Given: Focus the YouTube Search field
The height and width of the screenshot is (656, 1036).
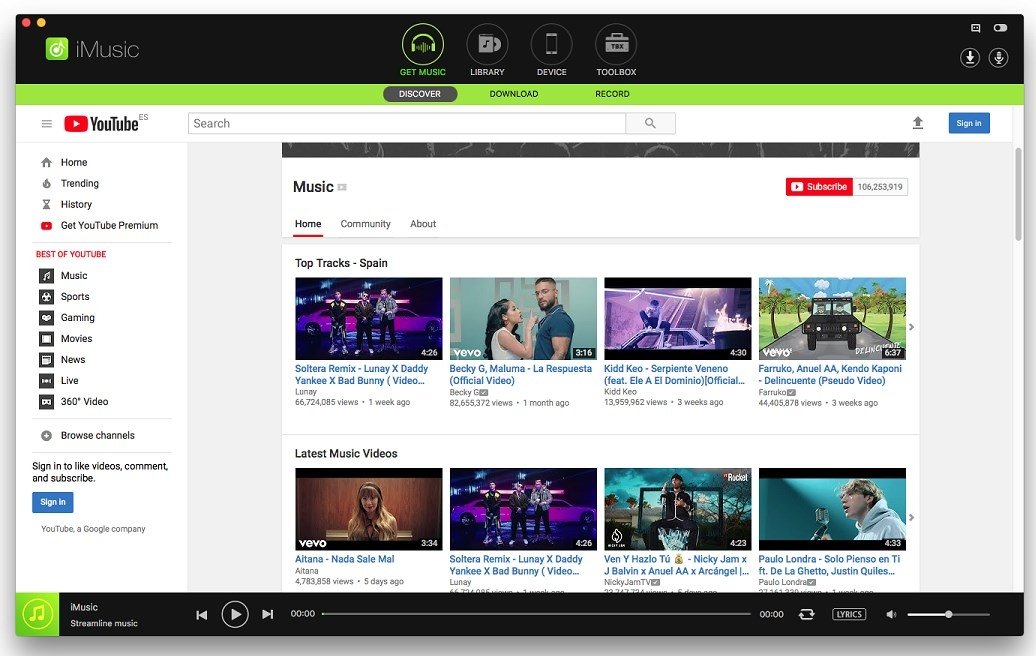Looking at the screenshot, I should tap(407, 124).
